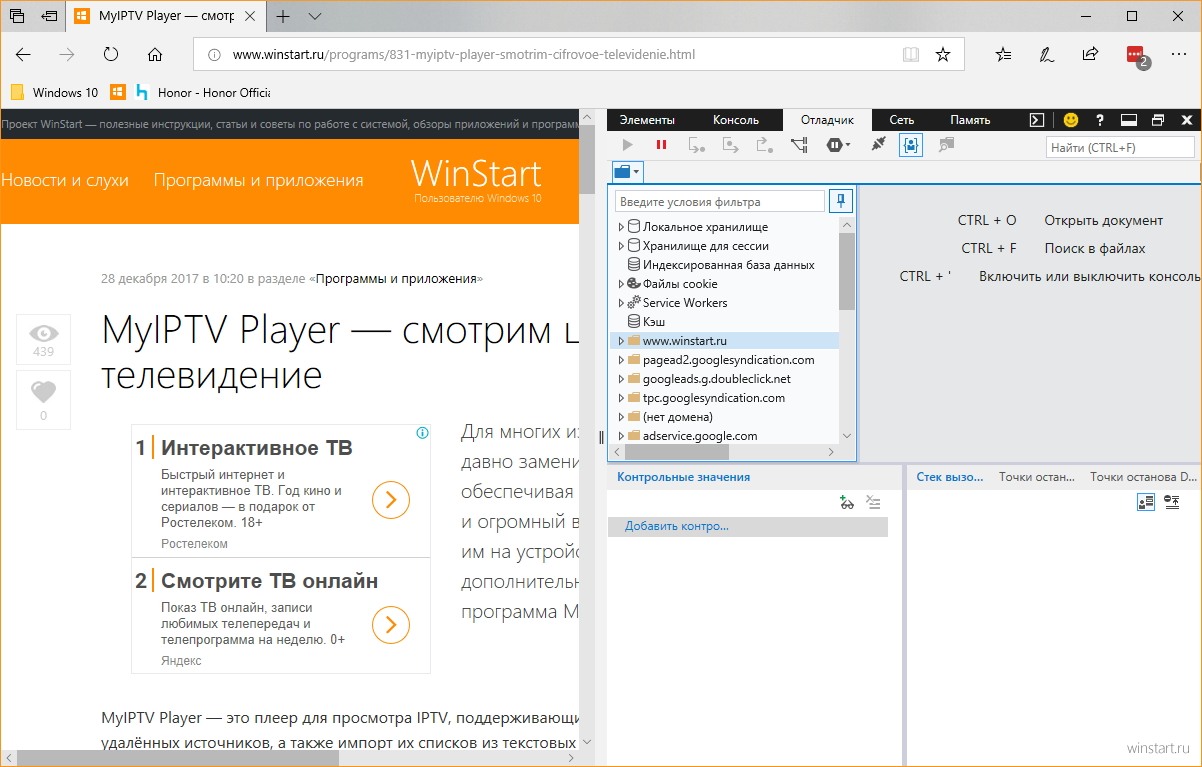This screenshot has height=767, width=1202.
Task: Undock the DevTools into separate window
Action: click(1158, 120)
